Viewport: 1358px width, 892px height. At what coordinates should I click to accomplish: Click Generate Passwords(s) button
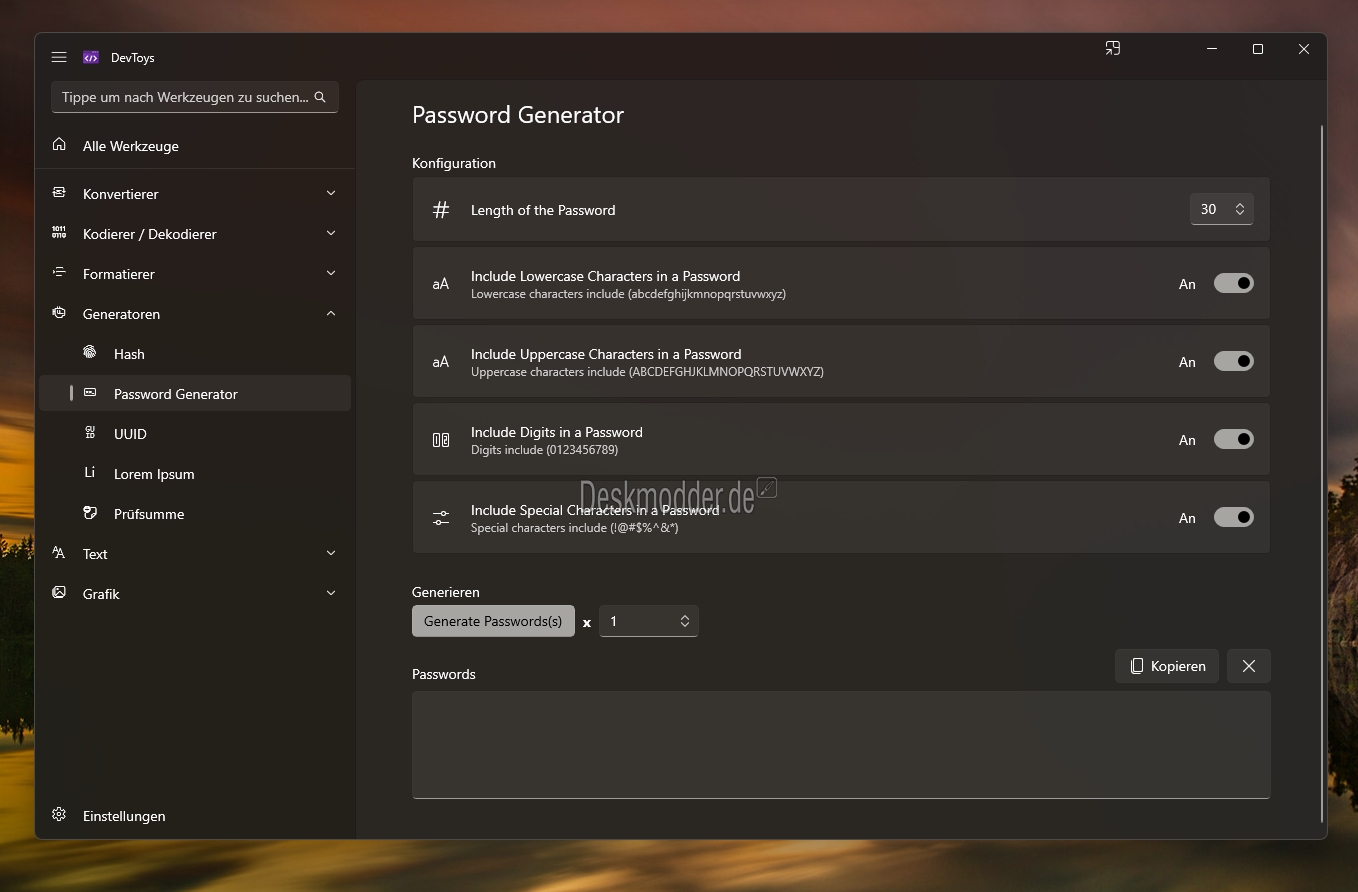coord(493,621)
